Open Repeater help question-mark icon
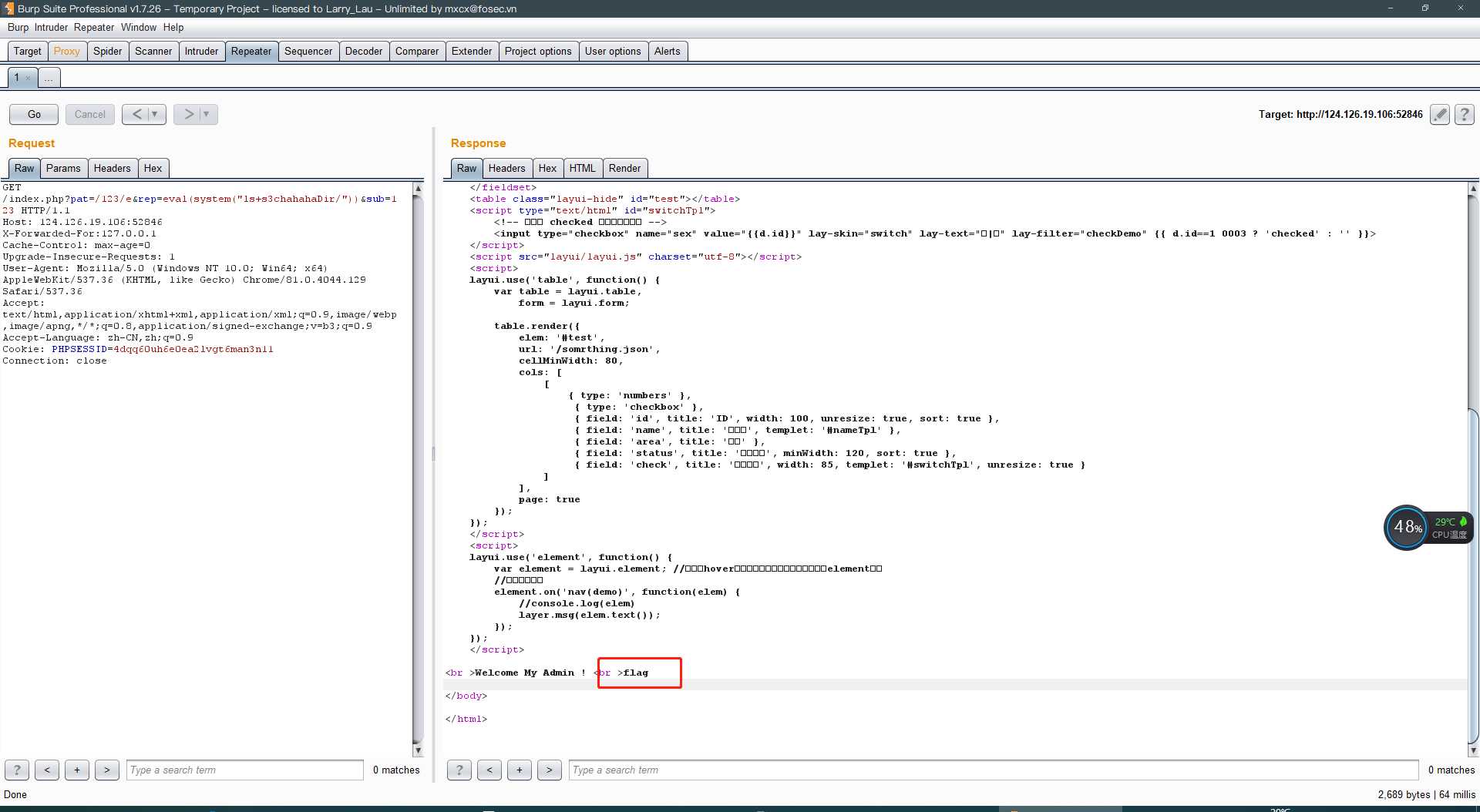 (x=1465, y=114)
